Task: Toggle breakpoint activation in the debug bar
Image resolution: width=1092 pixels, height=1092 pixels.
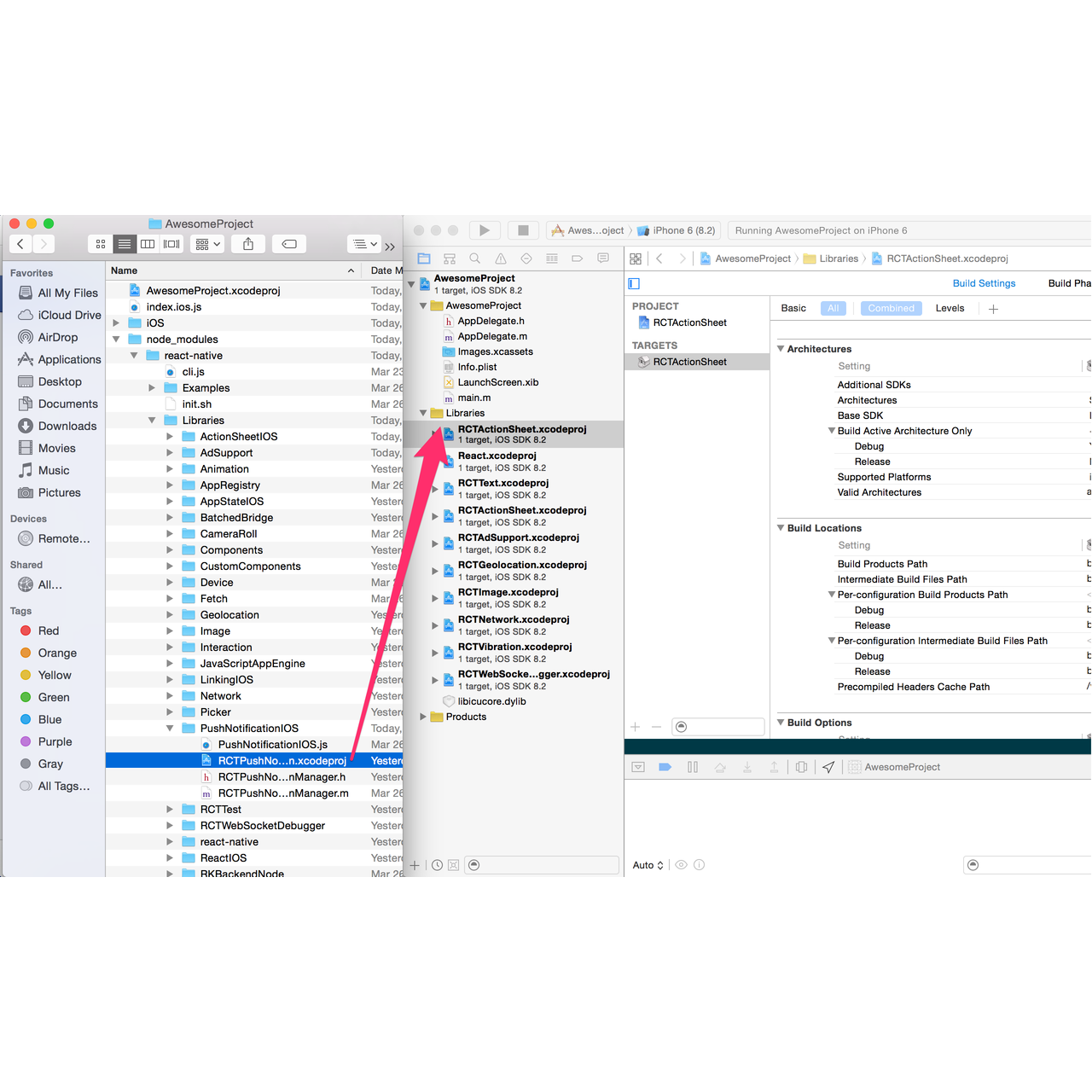Action: 665,766
